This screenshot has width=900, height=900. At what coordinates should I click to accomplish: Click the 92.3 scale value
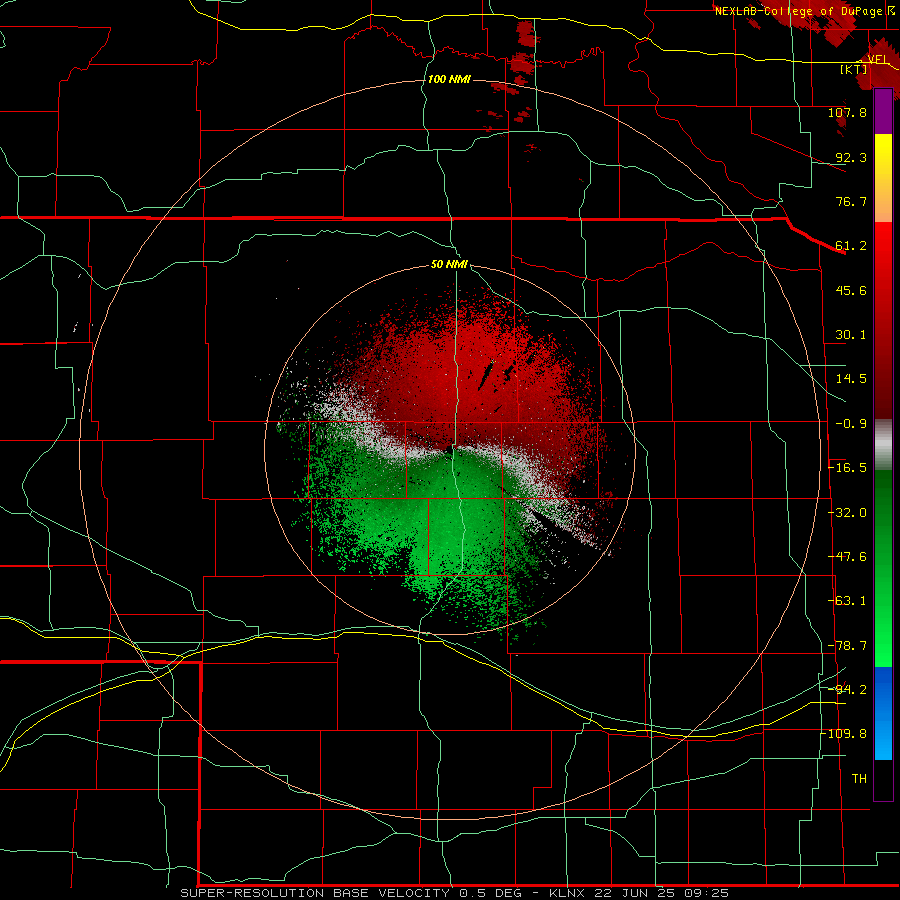pos(851,157)
